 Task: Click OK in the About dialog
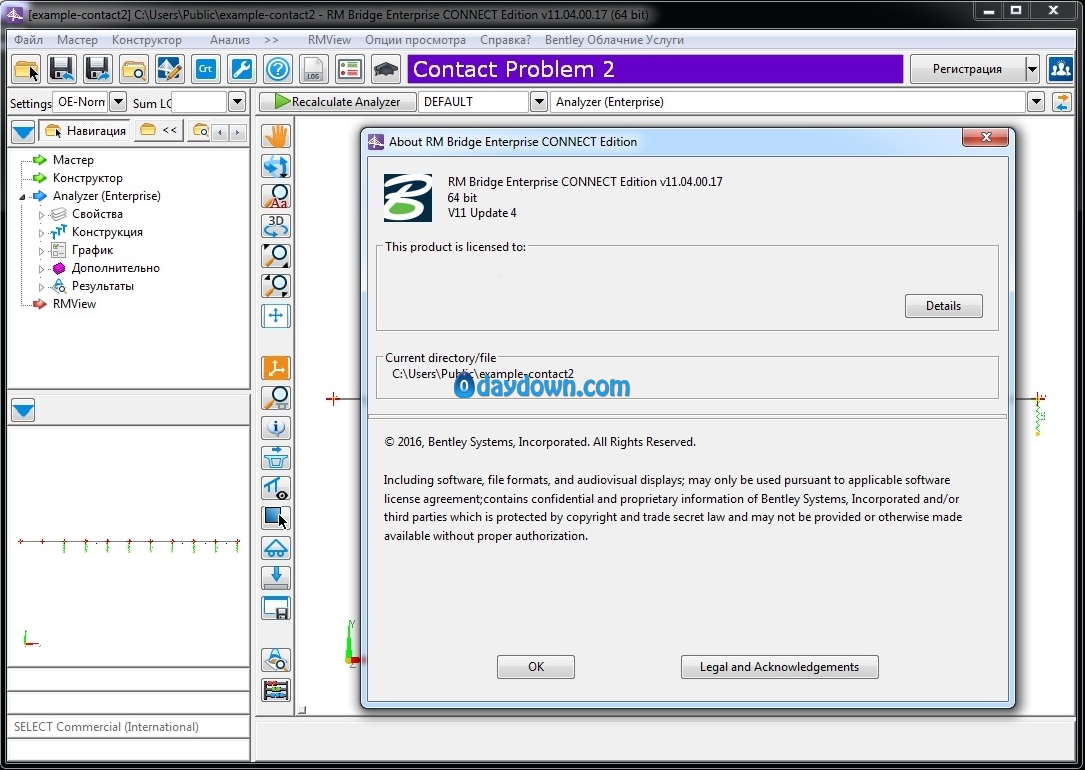click(x=536, y=667)
